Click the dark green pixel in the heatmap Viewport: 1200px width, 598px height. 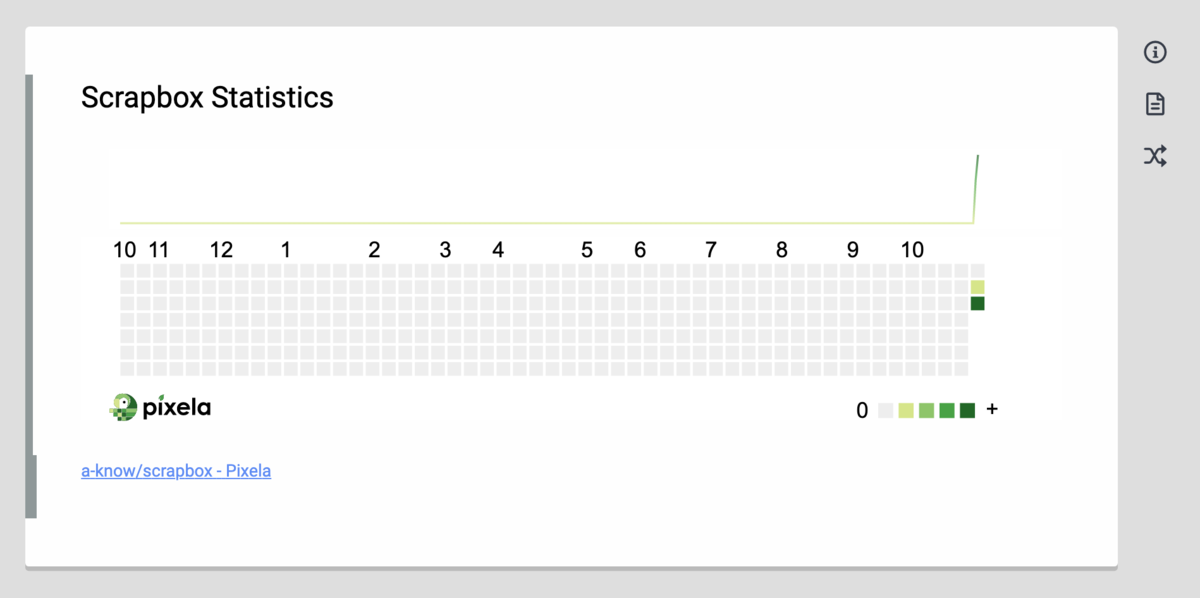tap(977, 303)
